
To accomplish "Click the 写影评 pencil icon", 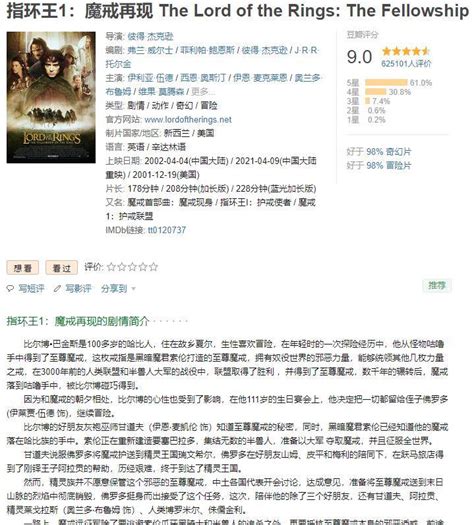I will coord(58,288).
